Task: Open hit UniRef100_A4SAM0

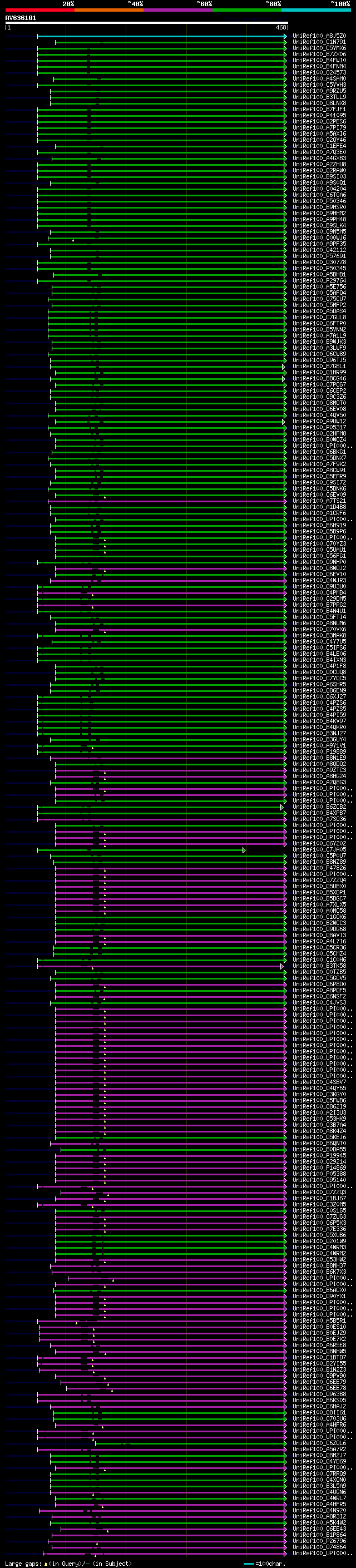Action: [x=319, y=78]
